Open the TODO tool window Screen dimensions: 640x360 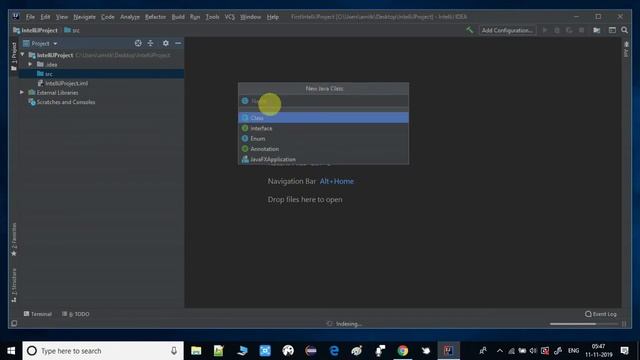click(76, 314)
